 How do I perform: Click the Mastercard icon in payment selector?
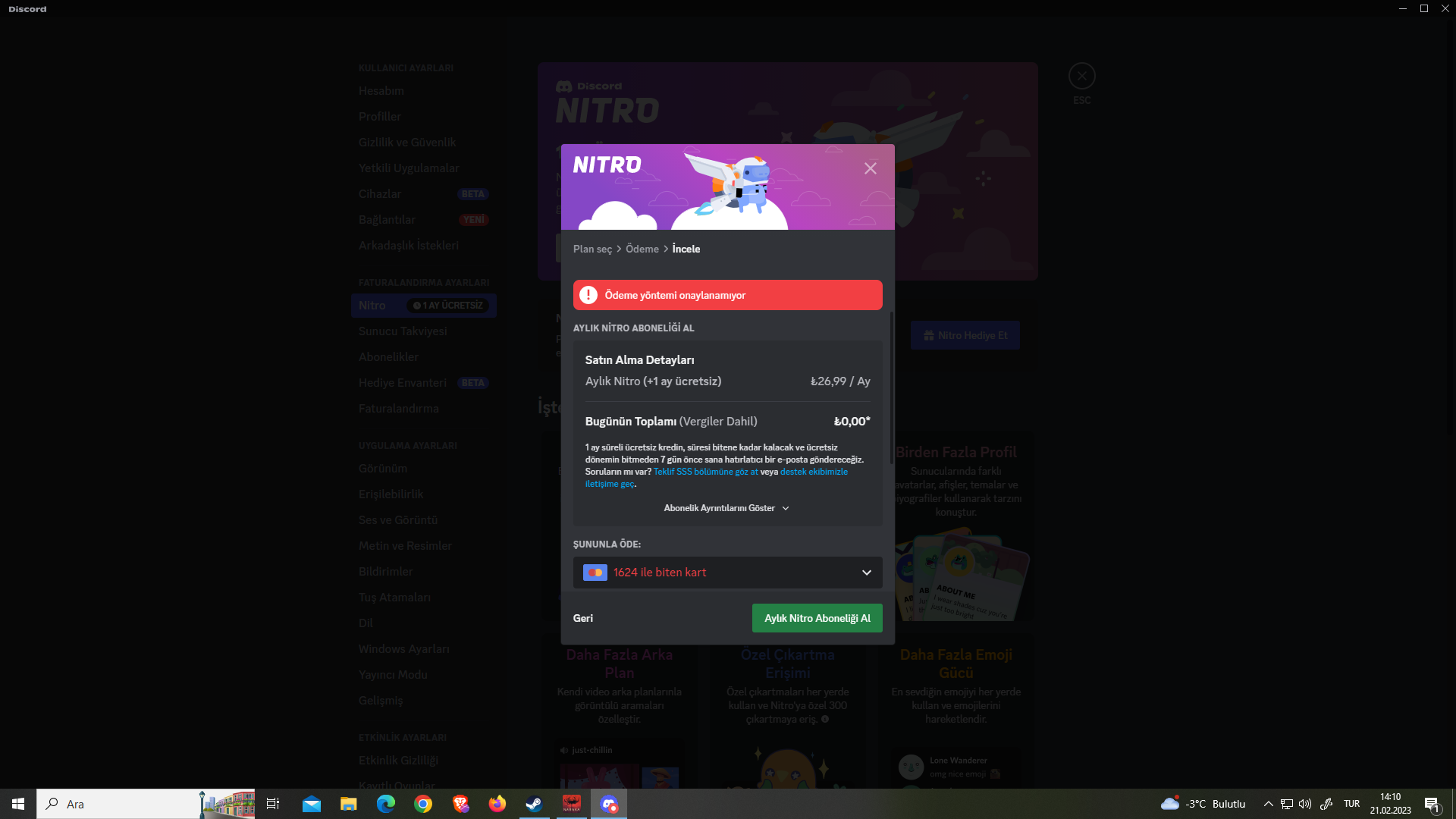coord(595,573)
